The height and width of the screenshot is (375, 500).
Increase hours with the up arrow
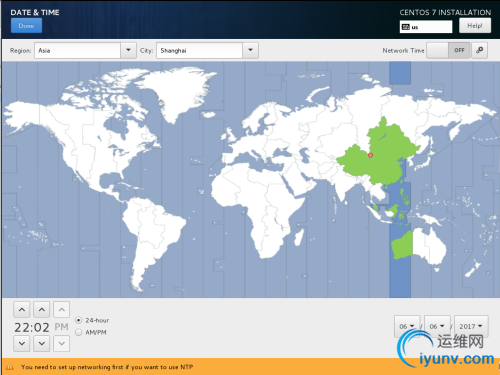[22, 310]
